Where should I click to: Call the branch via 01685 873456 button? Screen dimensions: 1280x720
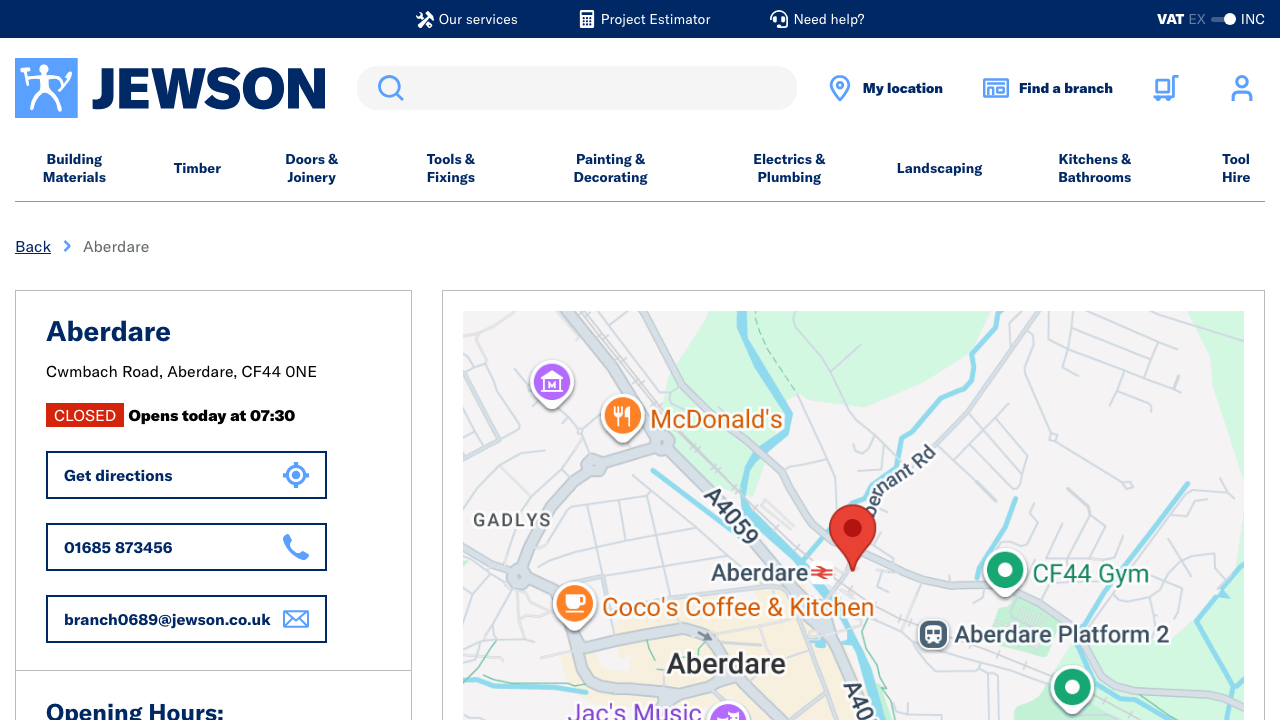[x=186, y=547]
